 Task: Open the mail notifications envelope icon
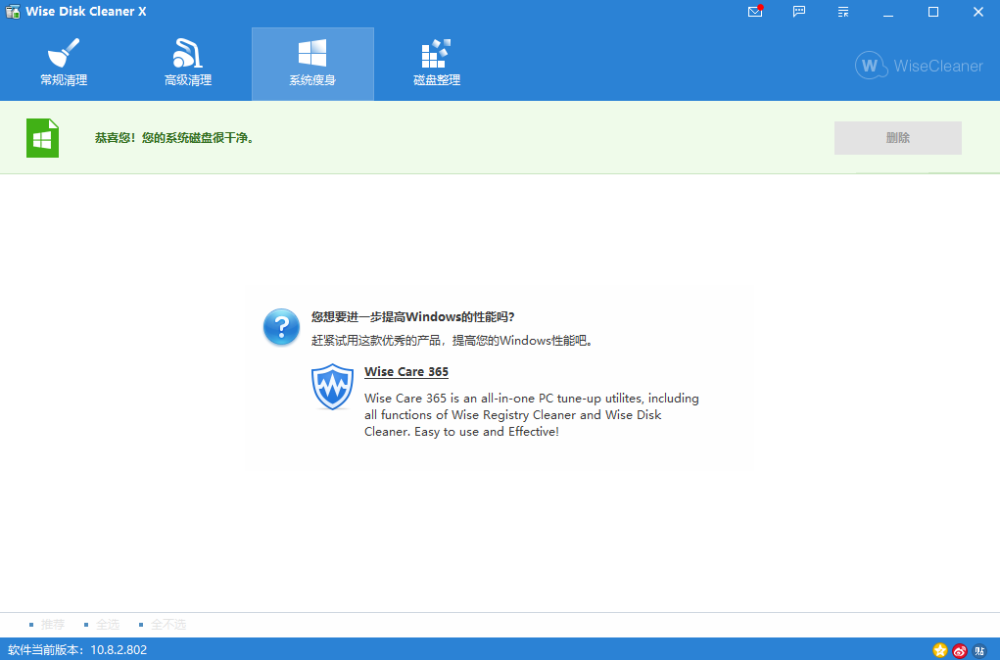click(755, 11)
